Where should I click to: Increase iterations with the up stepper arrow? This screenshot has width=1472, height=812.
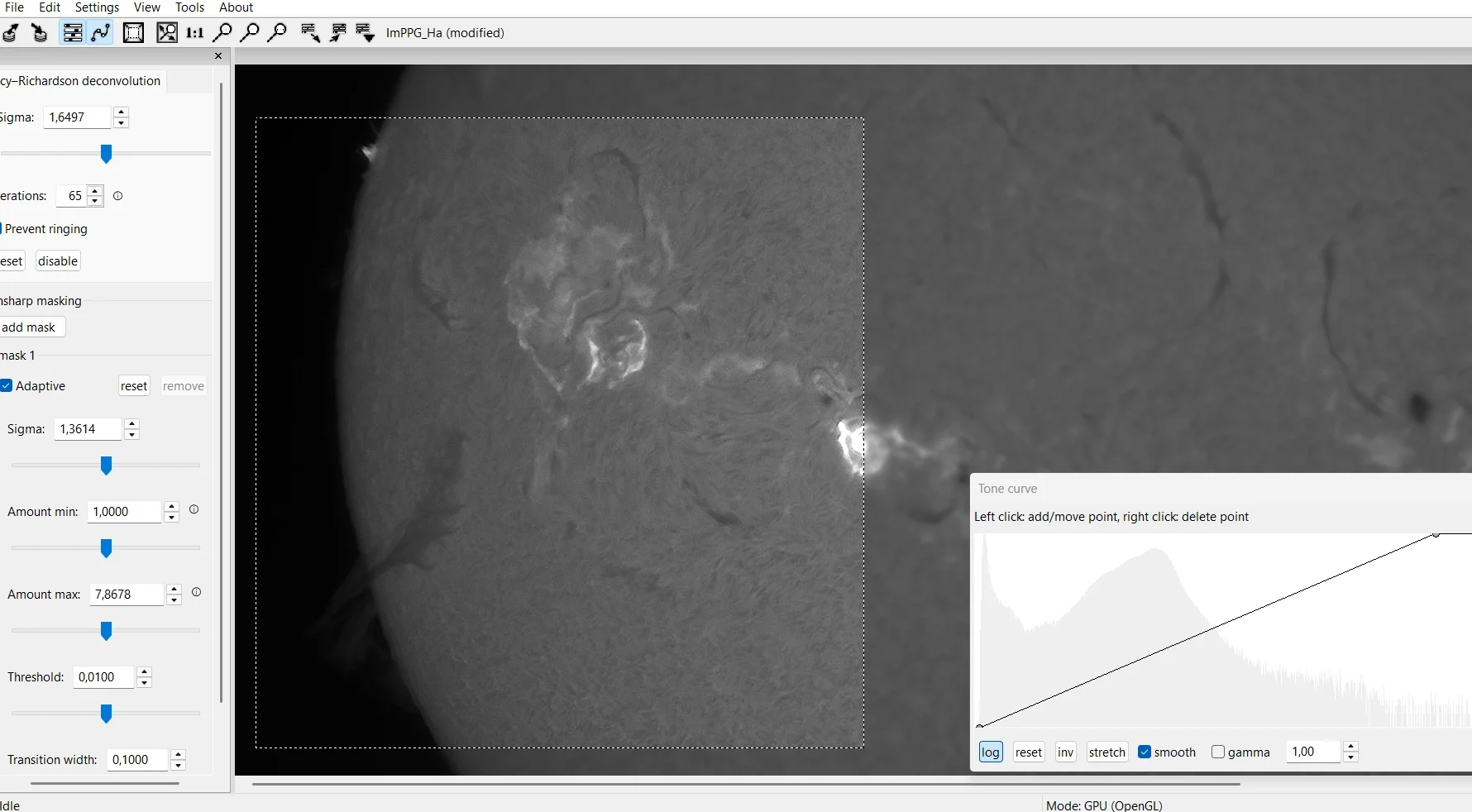[94, 192]
